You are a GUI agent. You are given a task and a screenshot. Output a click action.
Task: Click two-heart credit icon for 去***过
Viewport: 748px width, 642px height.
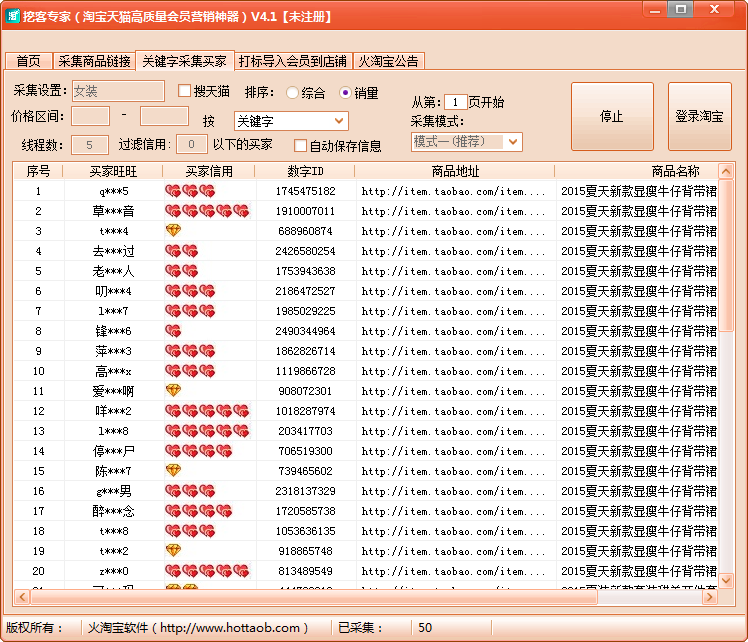point(181,251)
